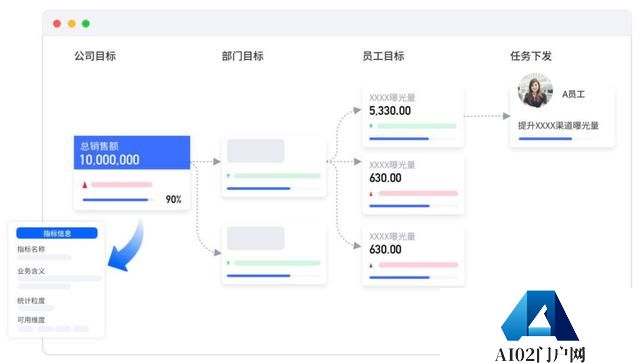Open the 指标信息 panel header
Viewport: 640px width, 363px height.
point(57,233)
